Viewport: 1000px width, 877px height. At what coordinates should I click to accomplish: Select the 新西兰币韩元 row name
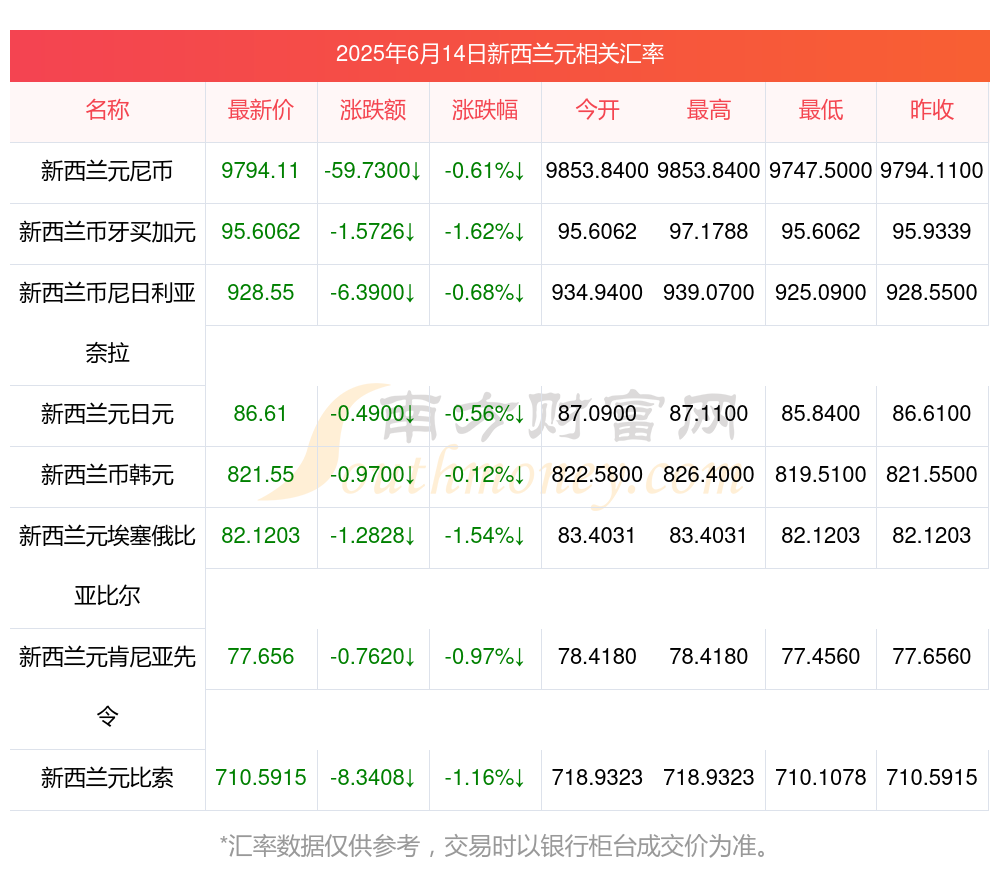tap(107, 475)
